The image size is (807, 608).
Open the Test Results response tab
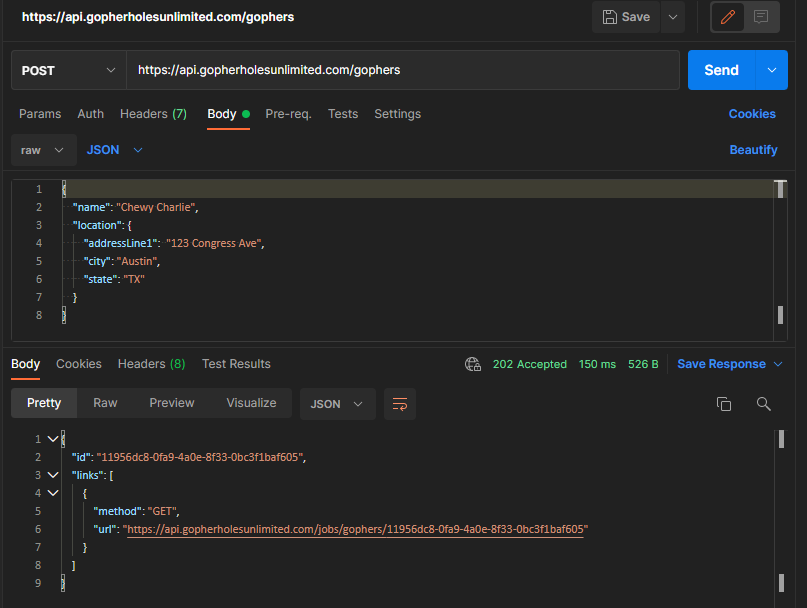click(x=236, y=364)
